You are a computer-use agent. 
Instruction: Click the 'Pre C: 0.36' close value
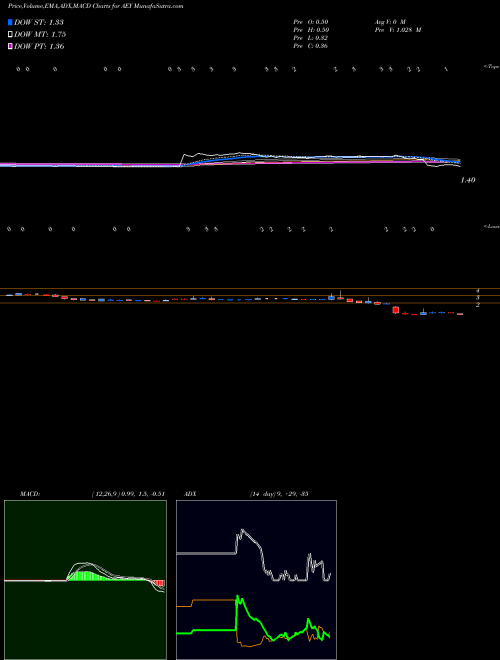click(x=311, y=46)
